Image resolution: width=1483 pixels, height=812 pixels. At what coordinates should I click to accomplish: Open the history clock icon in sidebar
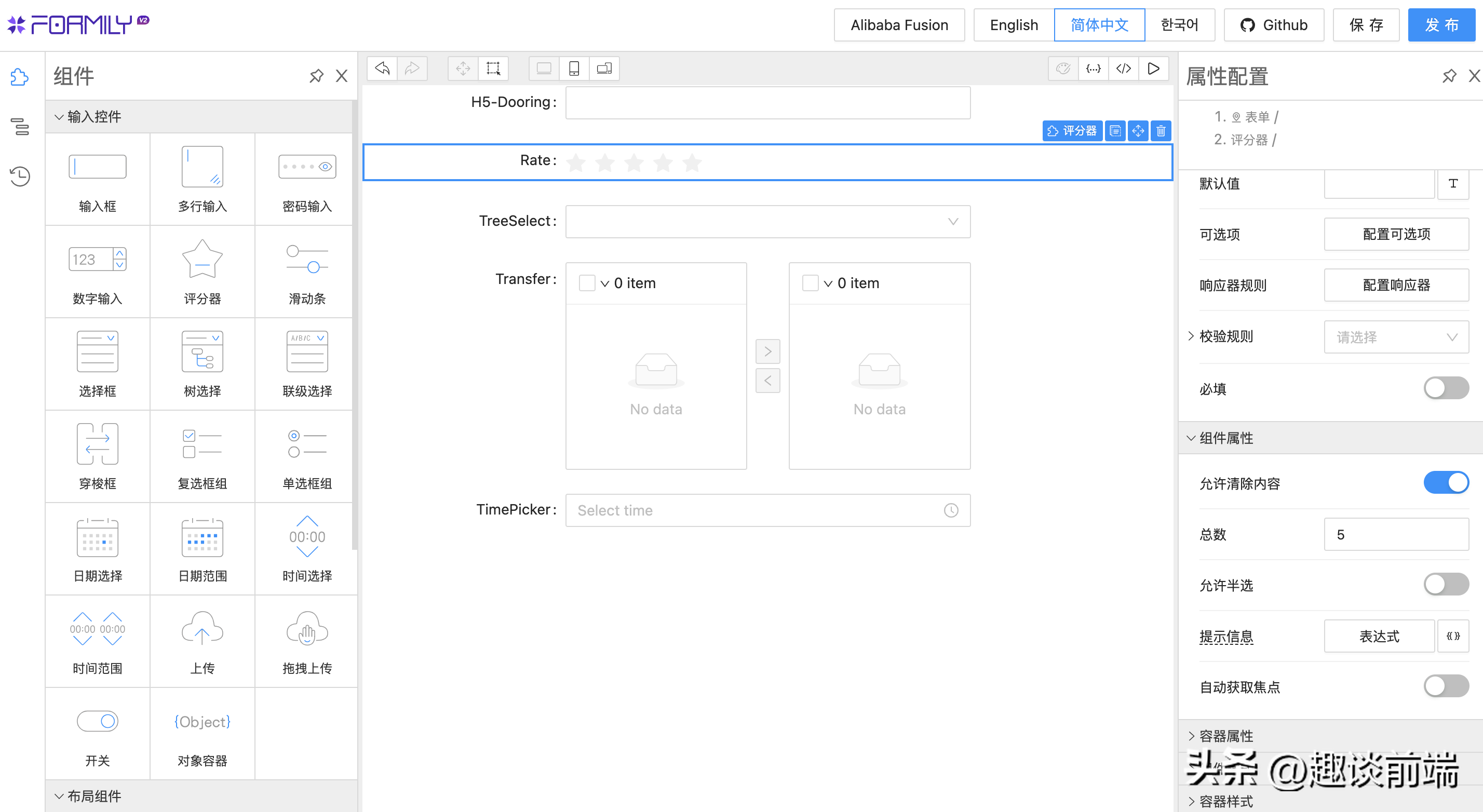(20, 175)
